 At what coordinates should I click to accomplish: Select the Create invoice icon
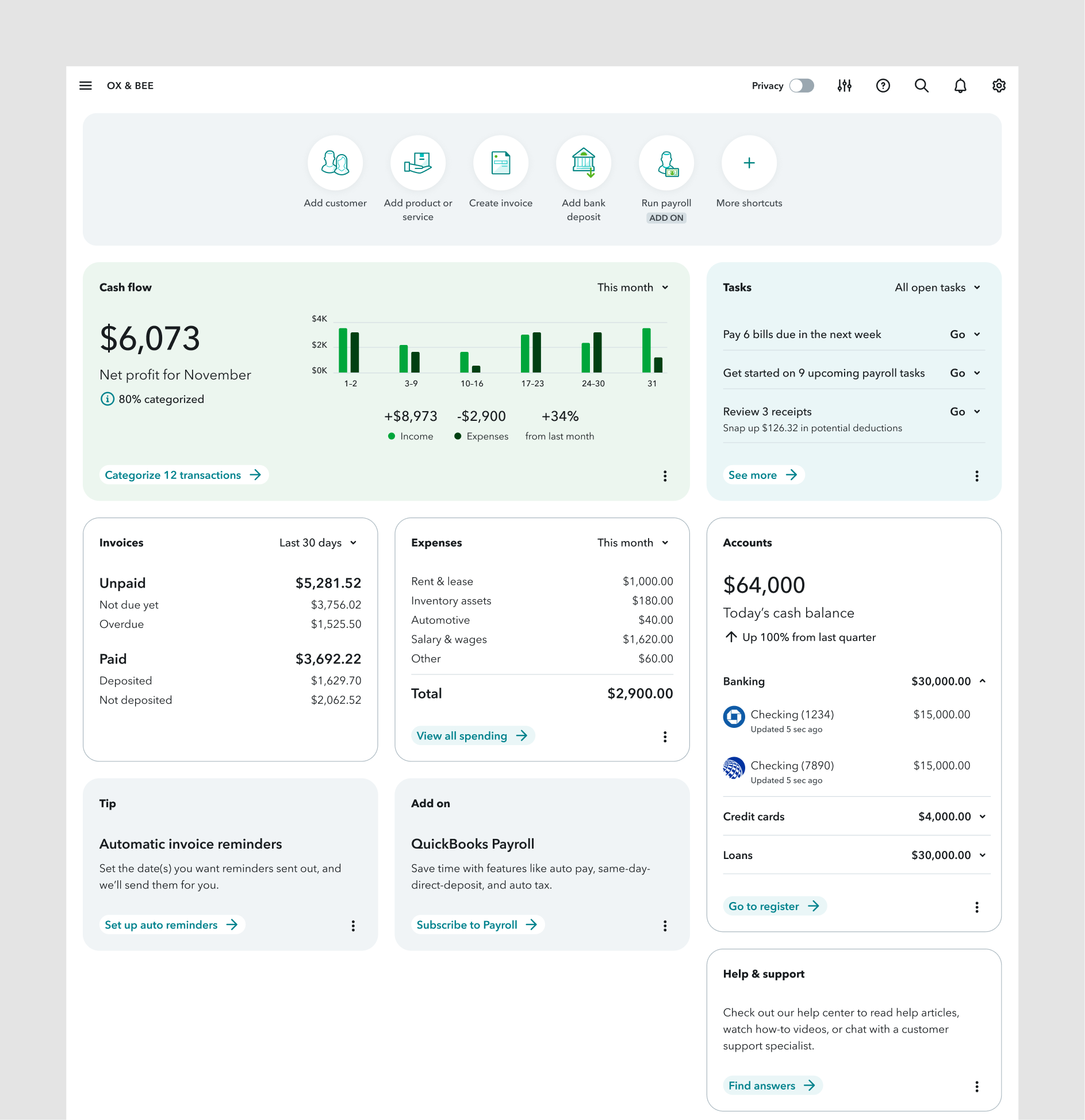click(x=501, y=163)
